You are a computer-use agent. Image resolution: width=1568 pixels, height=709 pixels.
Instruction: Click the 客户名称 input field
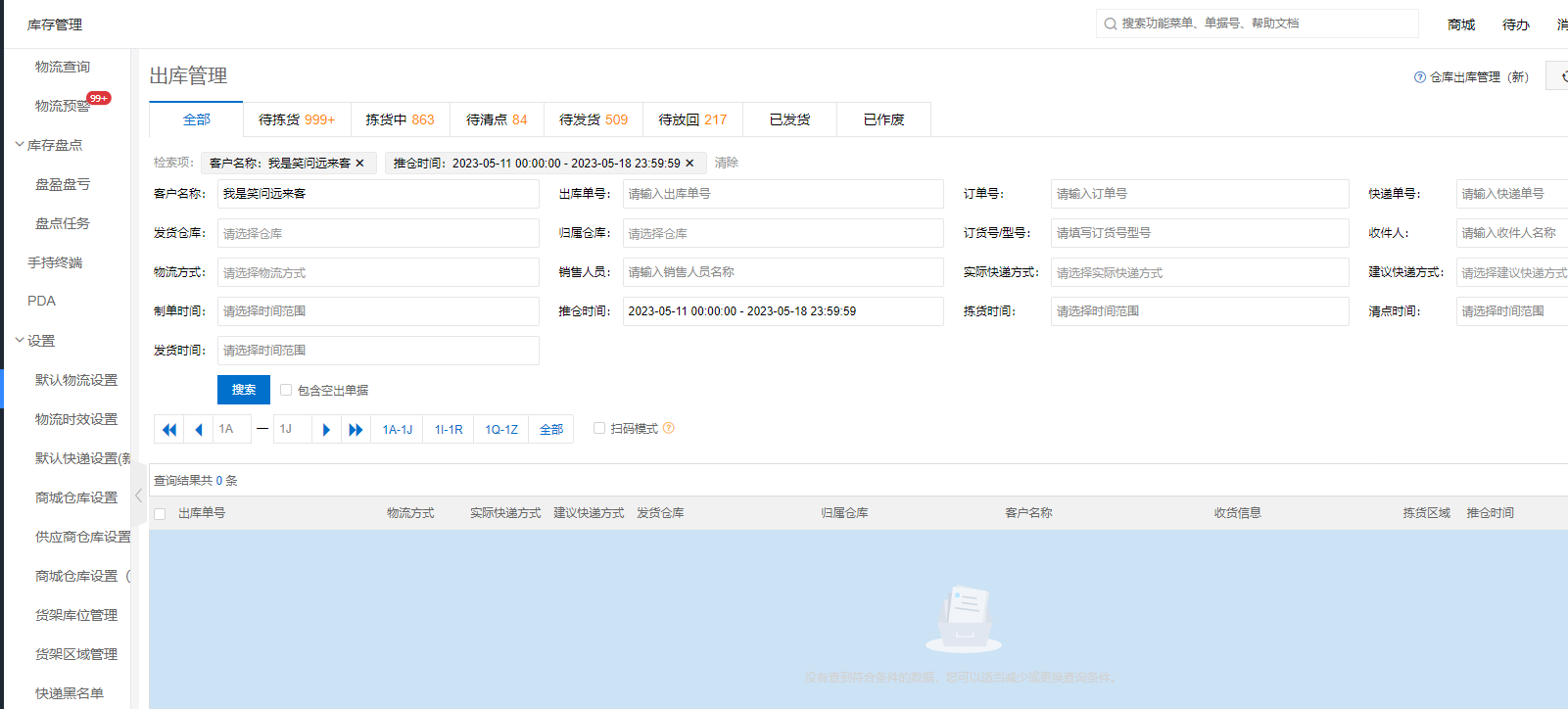click(x=378, y=194)
